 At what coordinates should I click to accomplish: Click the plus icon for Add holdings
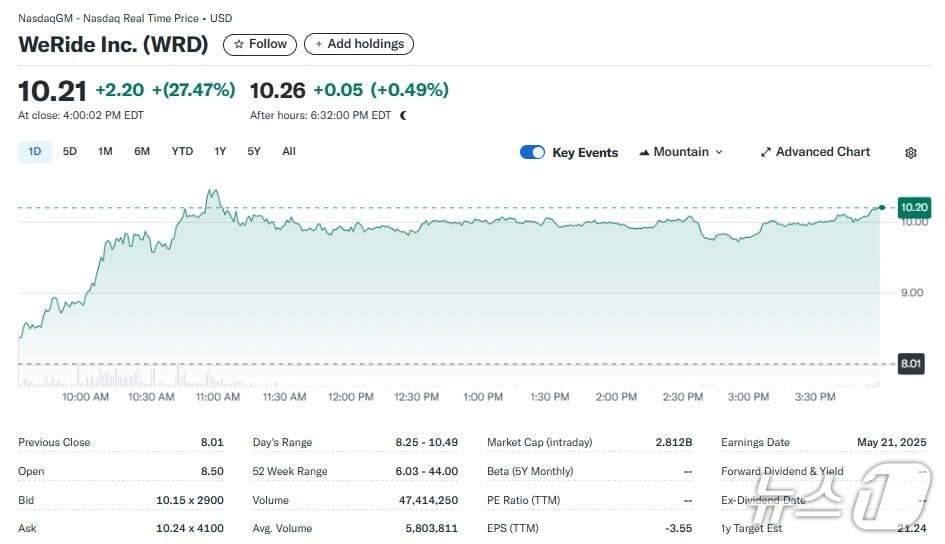[319, 44]
